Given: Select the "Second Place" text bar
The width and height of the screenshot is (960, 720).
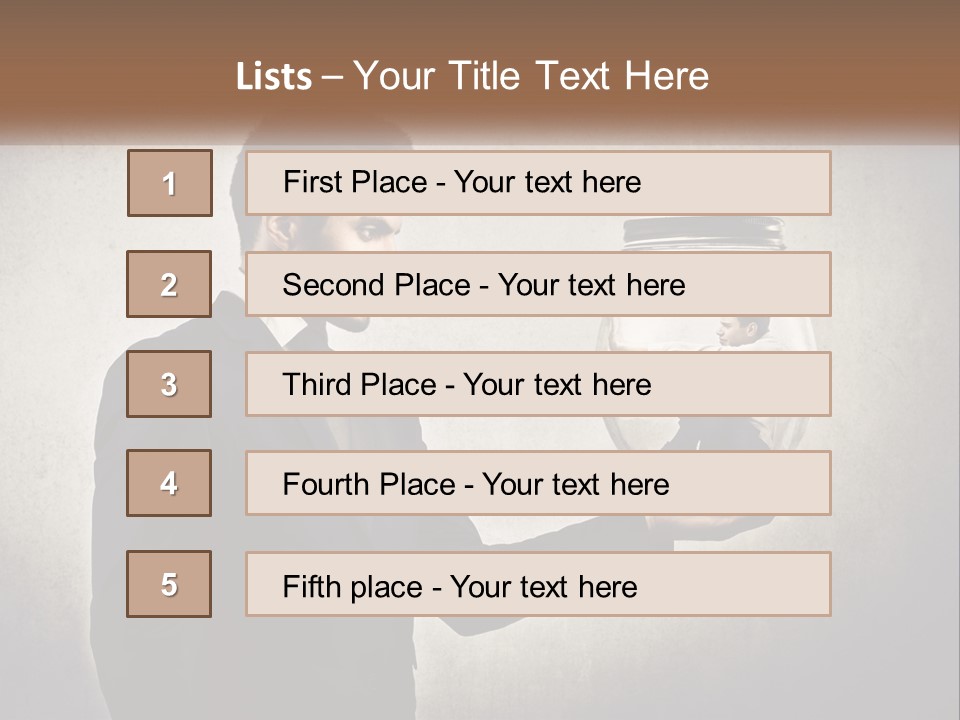Looking at the screenshot, I should [x=538, y=284].
